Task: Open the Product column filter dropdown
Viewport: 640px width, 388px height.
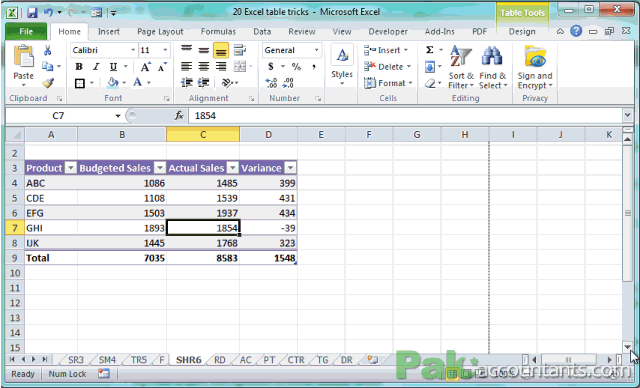Action: click(x=71, y=168)
